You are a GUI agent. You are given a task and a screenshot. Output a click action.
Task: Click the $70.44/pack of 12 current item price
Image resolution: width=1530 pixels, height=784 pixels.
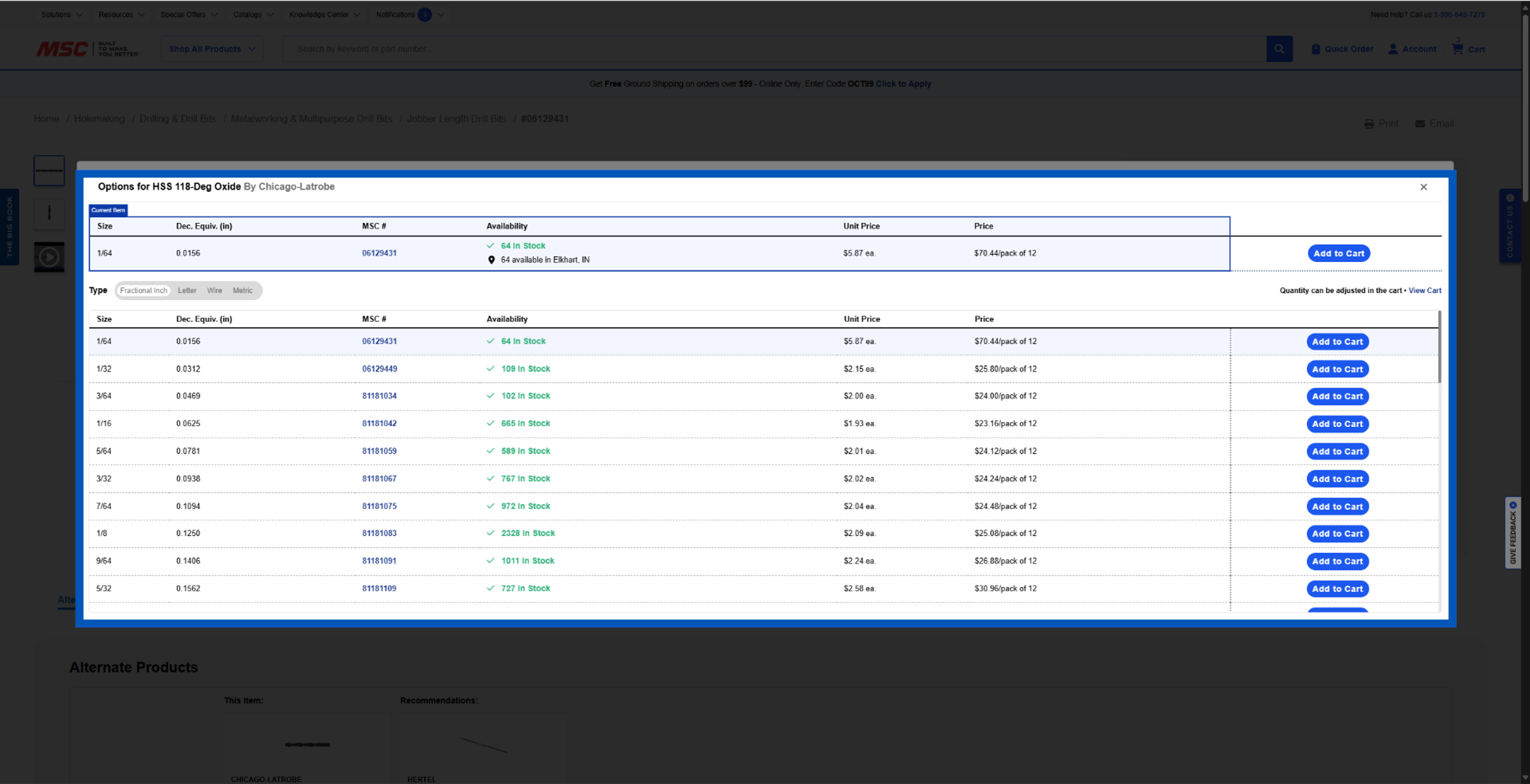[x=1005, y=253]
